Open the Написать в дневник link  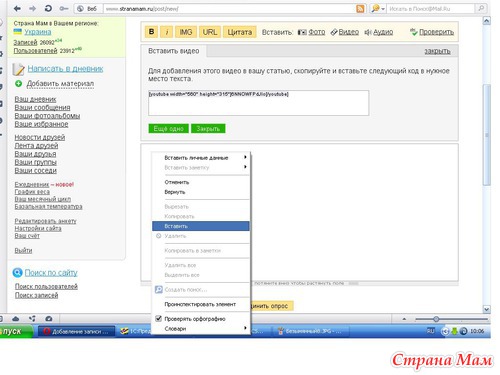(65, 69)
